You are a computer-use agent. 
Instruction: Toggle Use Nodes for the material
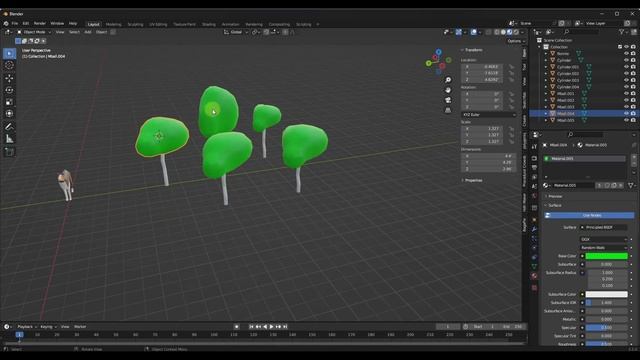589,215
